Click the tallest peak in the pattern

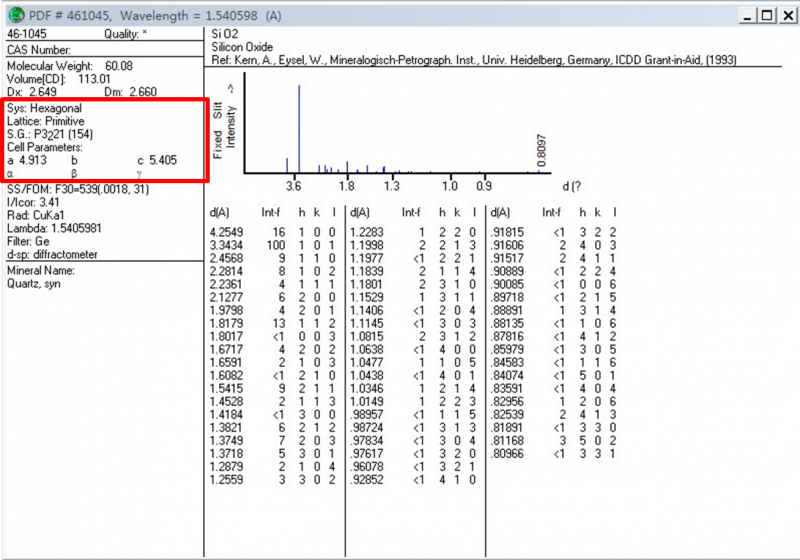point(299,129)
